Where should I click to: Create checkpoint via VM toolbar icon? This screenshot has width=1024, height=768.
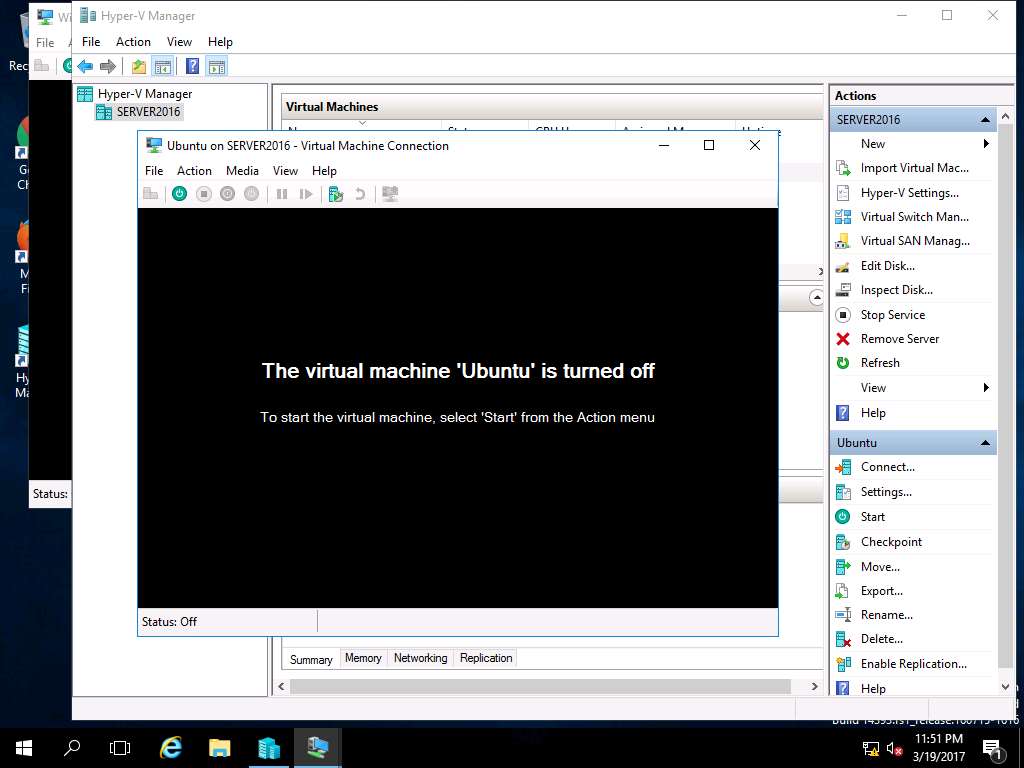click(336, 194)
